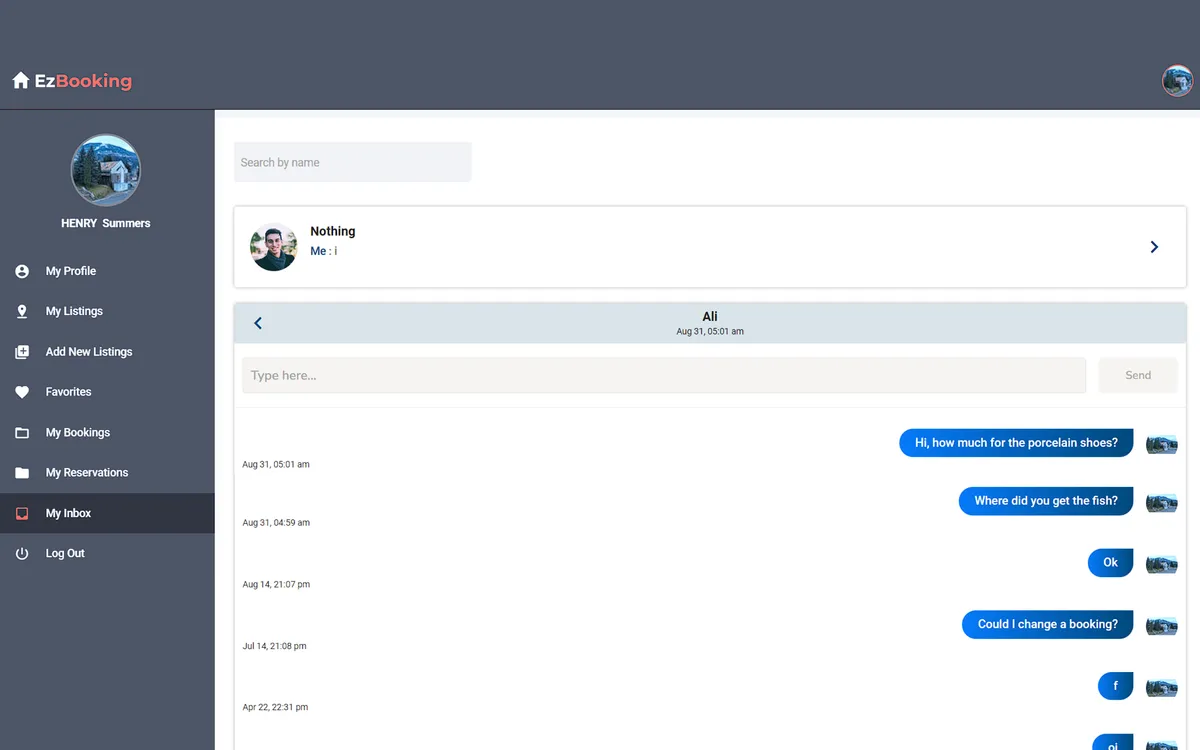
Task: Click the Aug 14, 21:07 pm timestamp
Action: tap(276, 584)
